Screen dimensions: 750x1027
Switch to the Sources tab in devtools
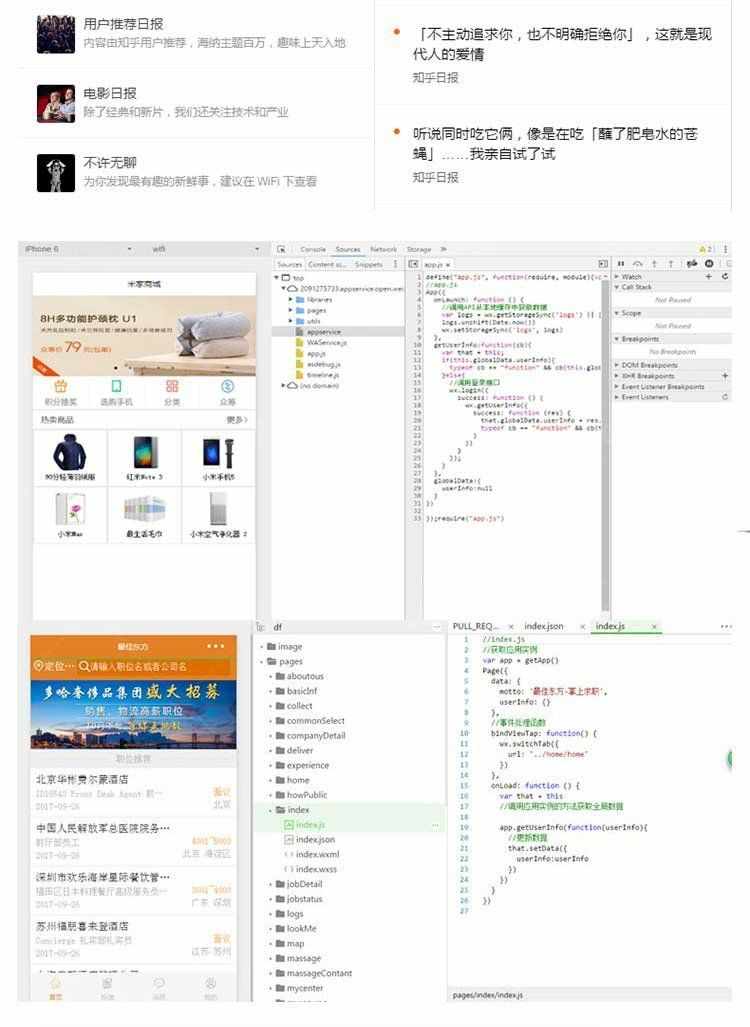pyautogui.click(x=348, y=250)
